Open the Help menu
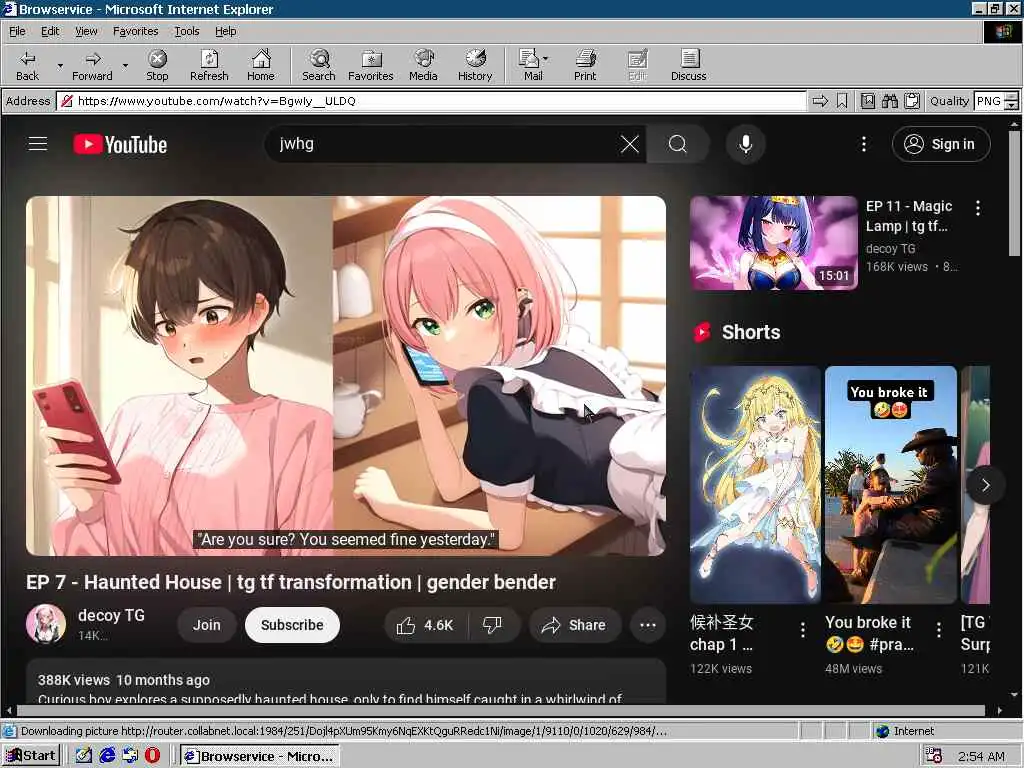1024x768 pixels. (225, 31)
